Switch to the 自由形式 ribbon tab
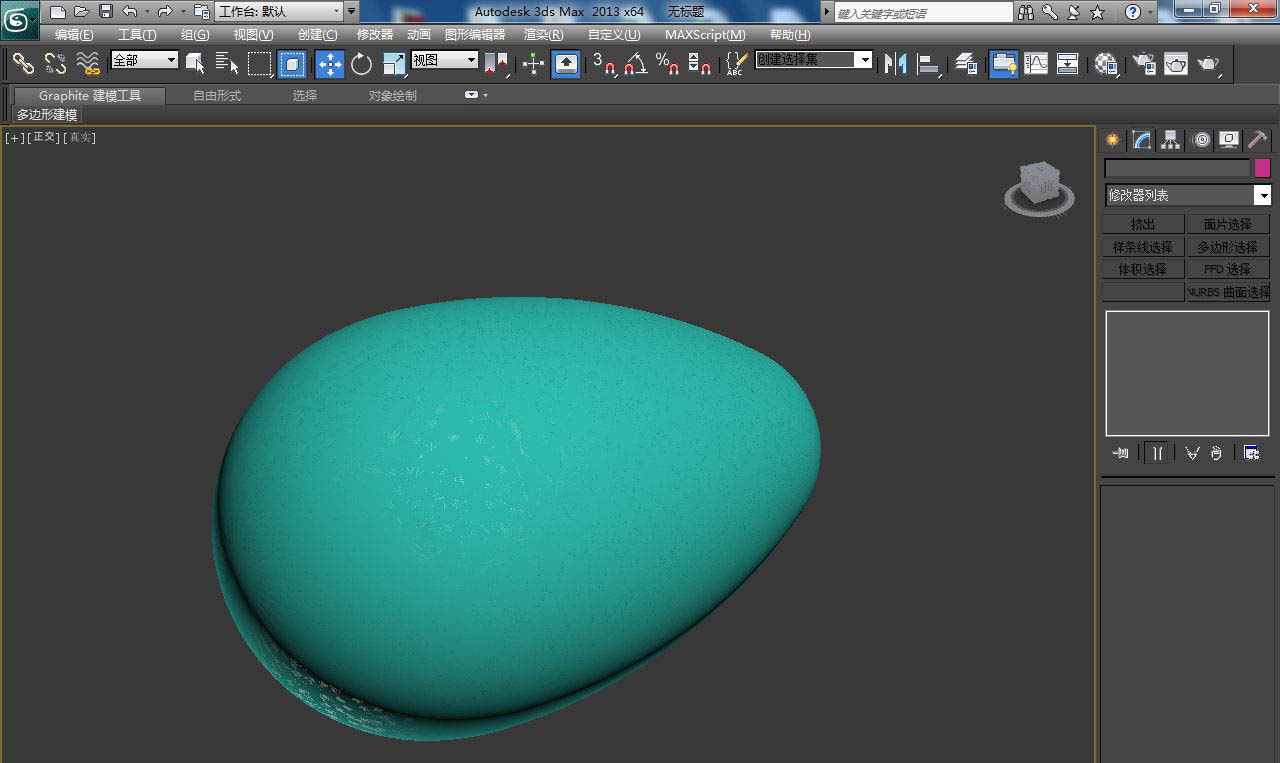Viewport: 1280px width, 763px height. tap(217, 96)
